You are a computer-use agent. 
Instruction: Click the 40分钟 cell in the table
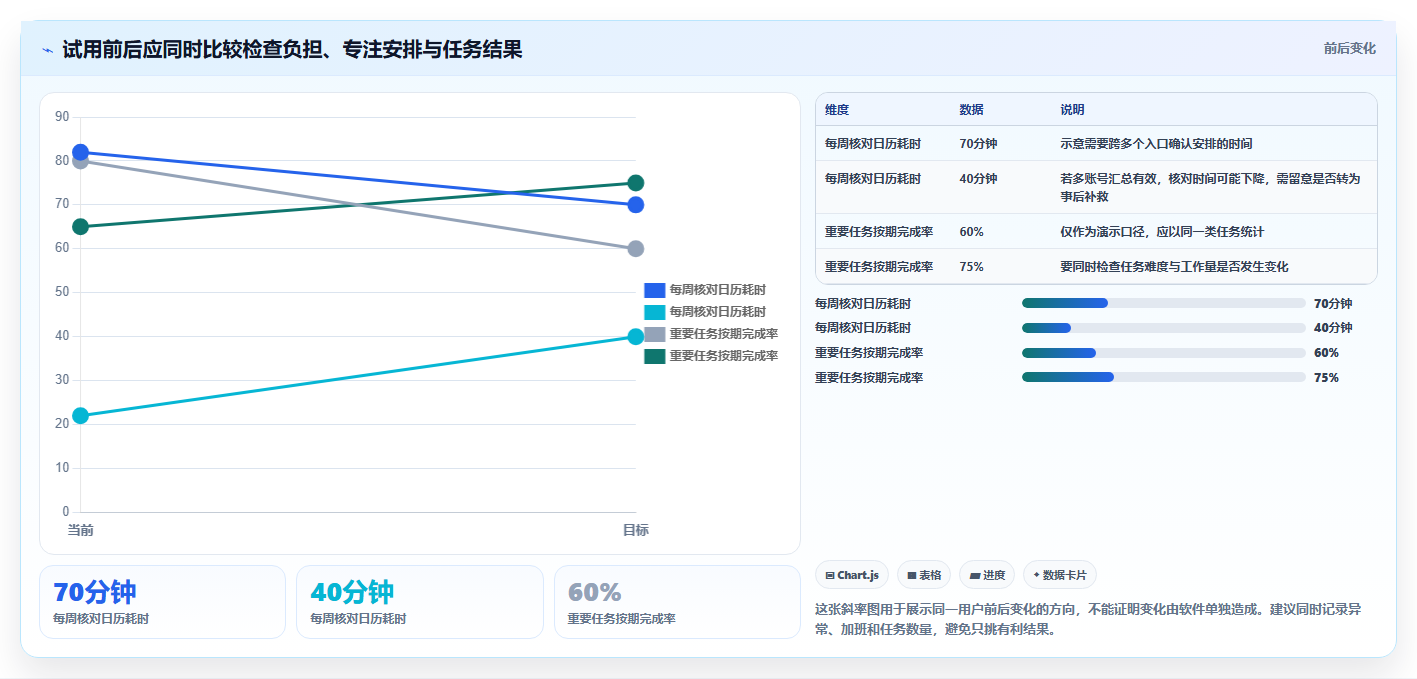coord(978,179)
